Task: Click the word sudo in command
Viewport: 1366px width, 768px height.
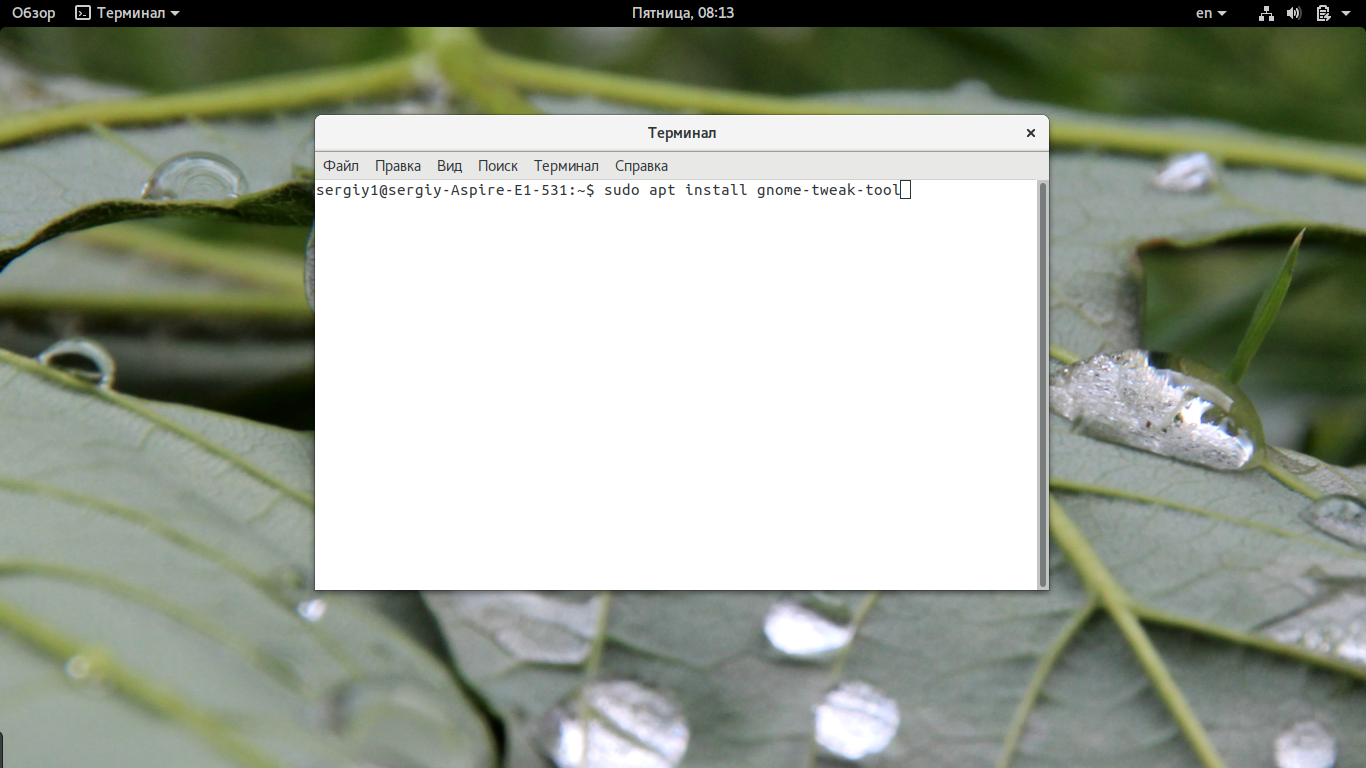Action: 622,190
